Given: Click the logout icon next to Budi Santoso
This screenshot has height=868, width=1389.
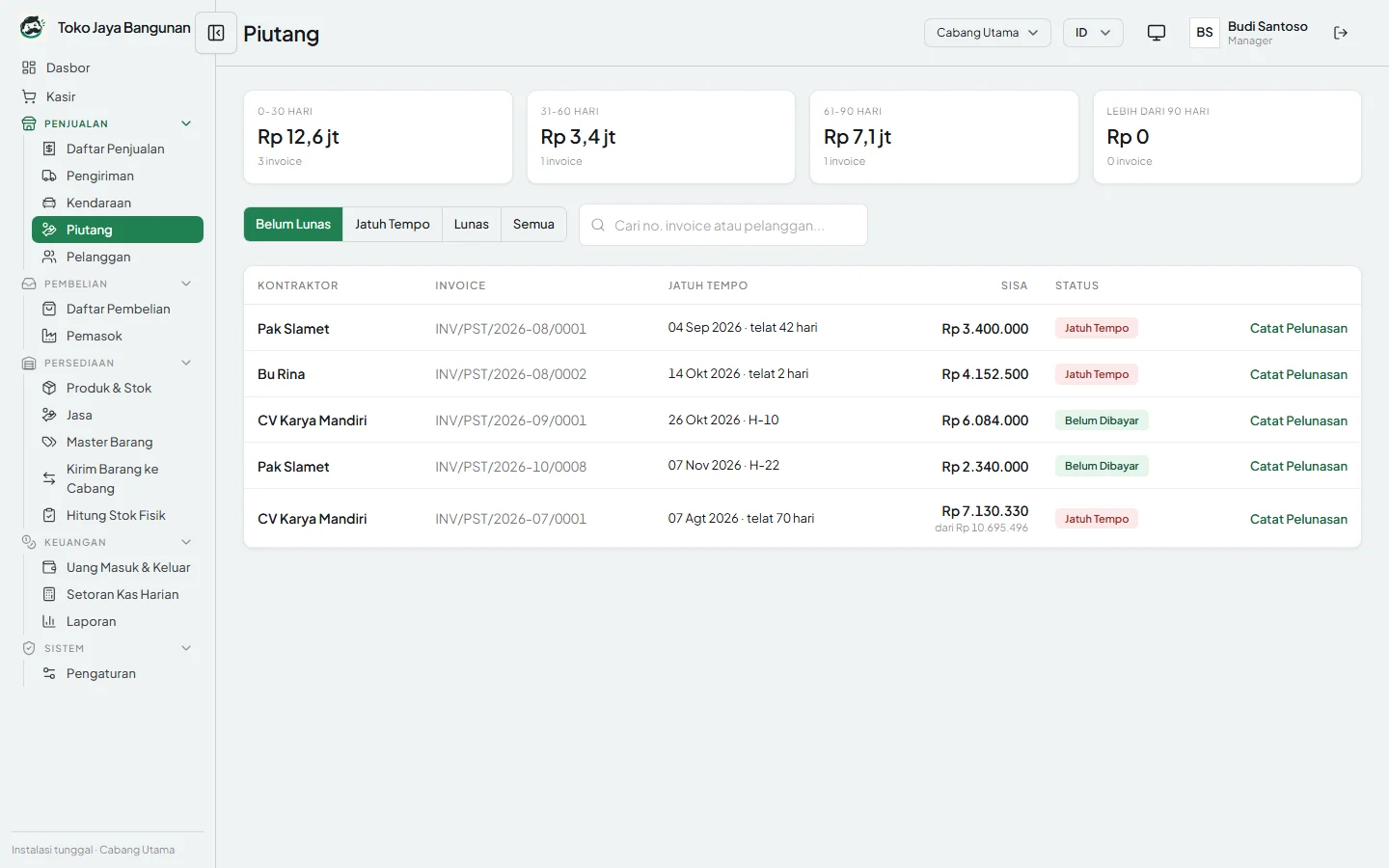Looking at the screenshot, I should [x=1341, y=33].
